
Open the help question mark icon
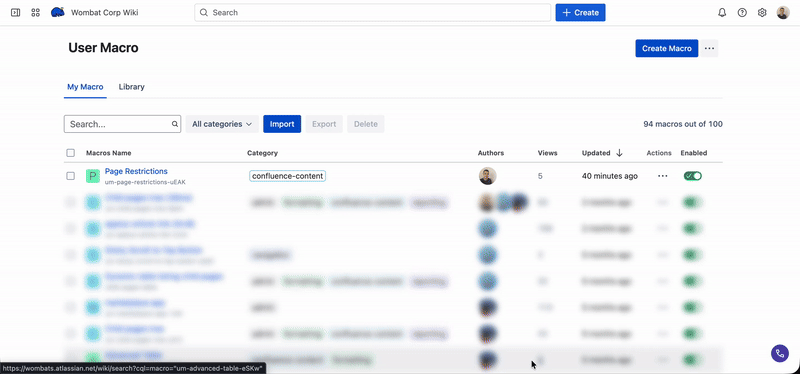coord(742,13)
